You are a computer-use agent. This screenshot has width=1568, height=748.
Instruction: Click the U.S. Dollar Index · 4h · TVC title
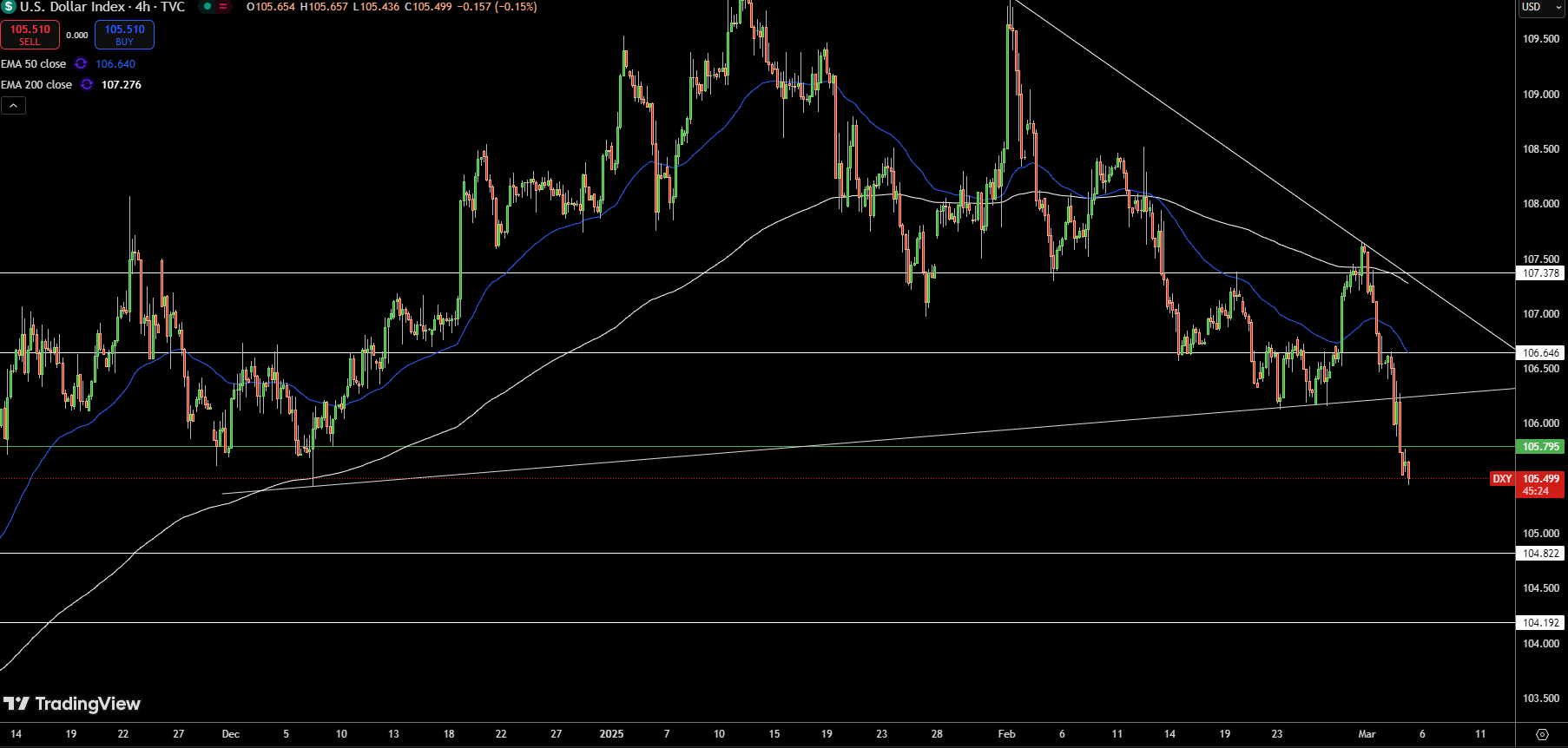[x=102, y=7]
